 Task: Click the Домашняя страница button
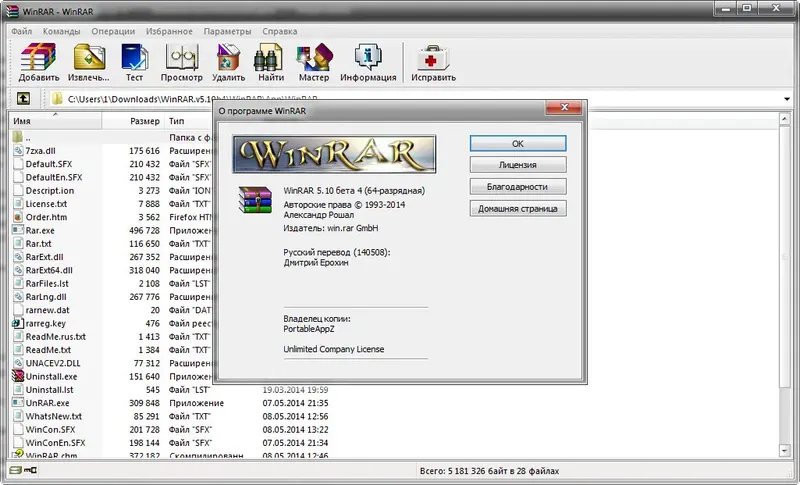pyautogui.click(x=518, y=209)
